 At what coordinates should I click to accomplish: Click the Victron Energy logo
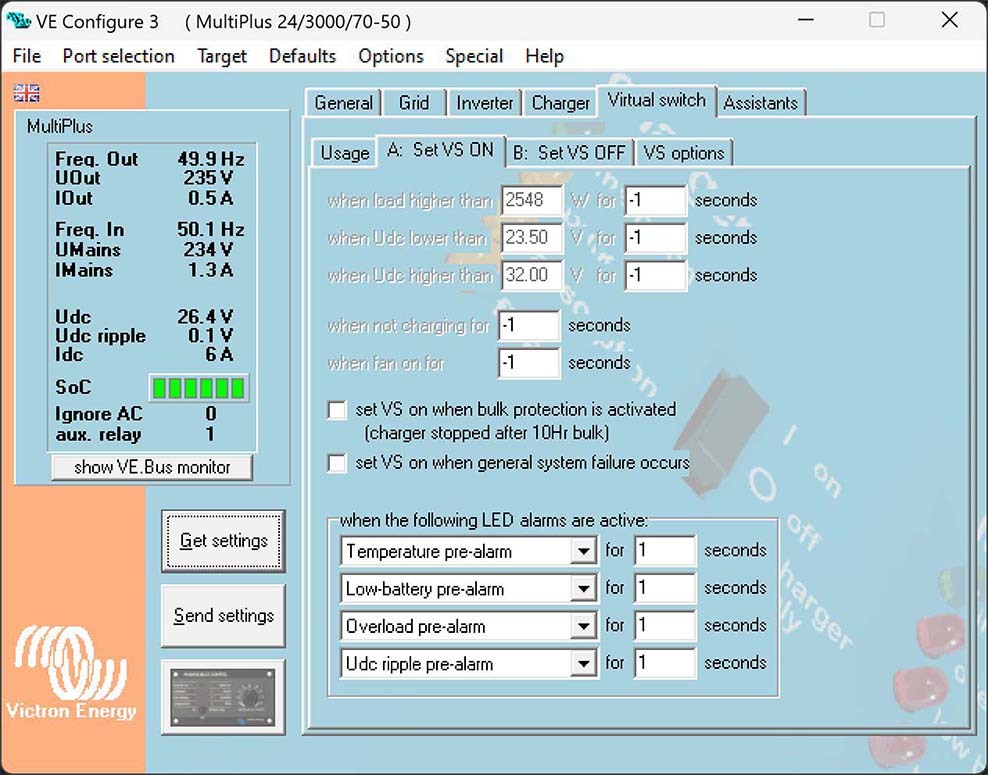click(x=70, y=672)
